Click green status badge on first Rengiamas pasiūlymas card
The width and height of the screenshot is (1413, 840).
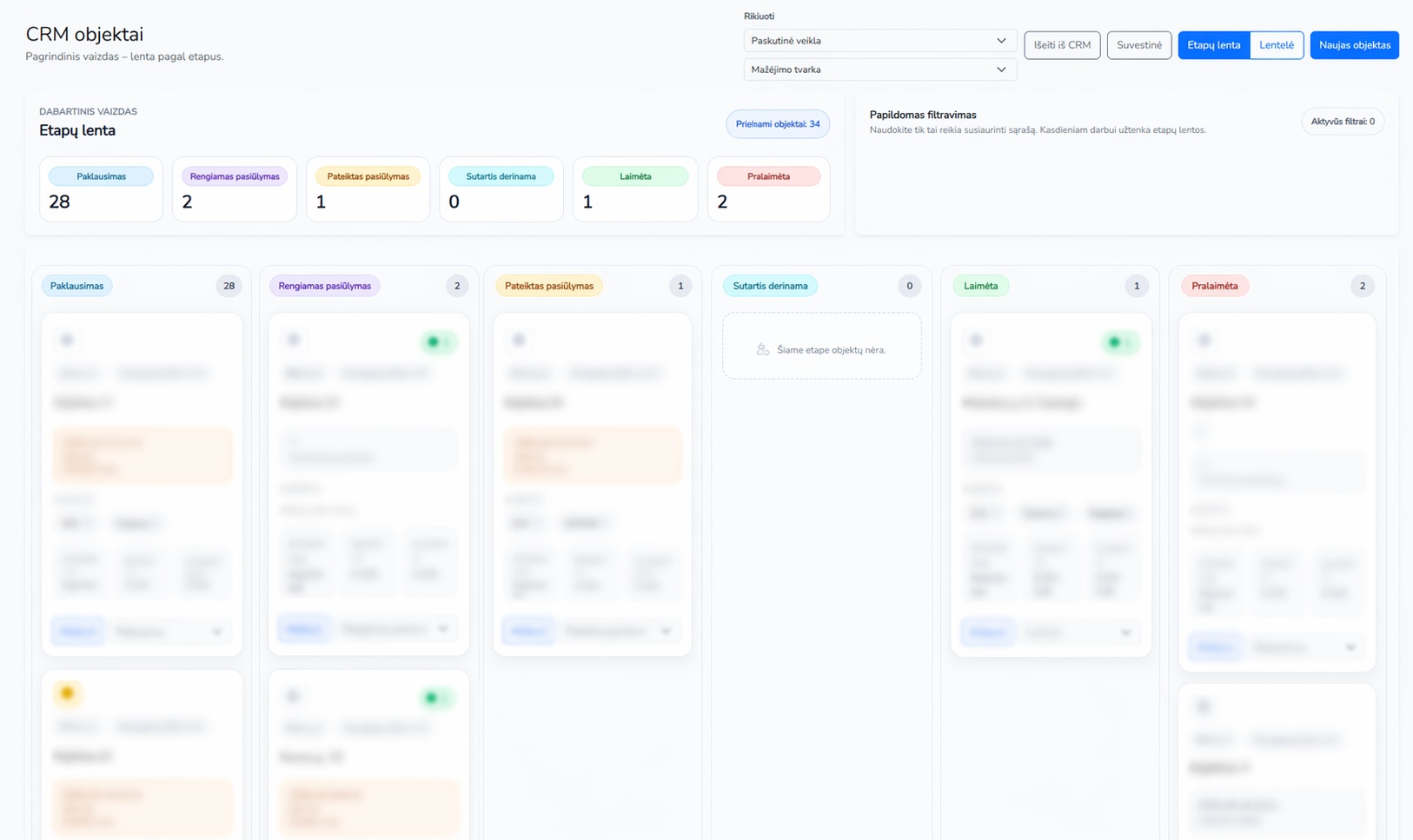[438, 342]
